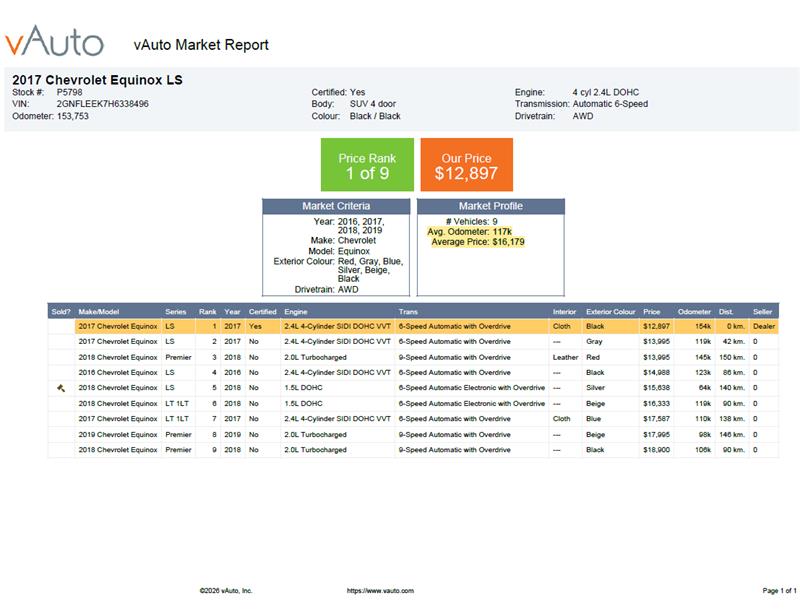Click the Drivetrain: AWD criteria line
The width and height of the screenshot is (800, 614).
point(327,289)
